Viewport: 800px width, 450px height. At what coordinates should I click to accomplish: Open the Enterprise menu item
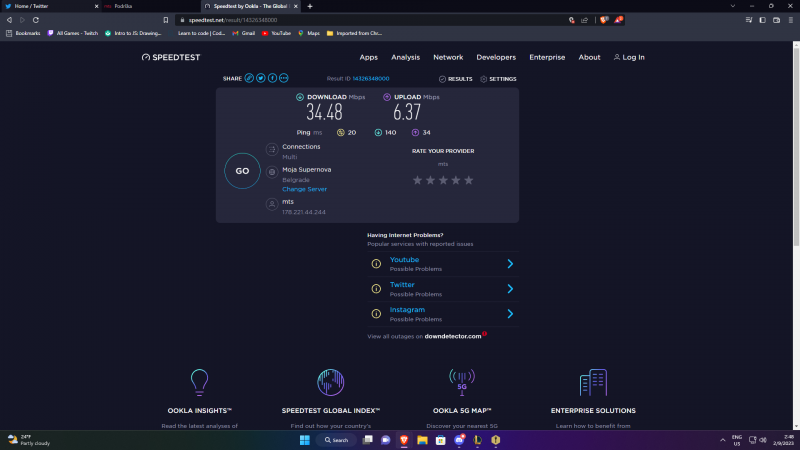pyautogui.click(x=547, y=57)
